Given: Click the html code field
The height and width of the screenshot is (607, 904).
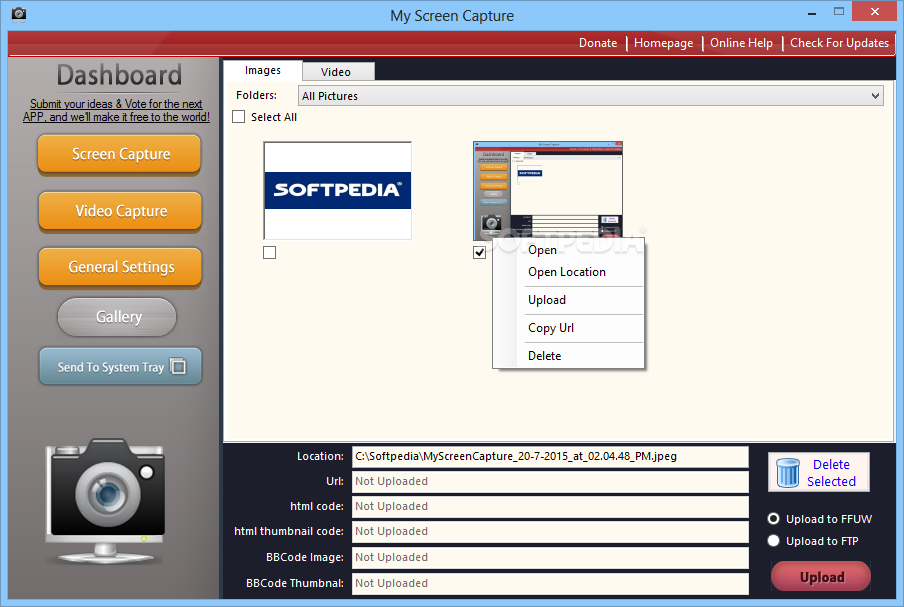Looking at the screenshot, I should tap(550, 507).
